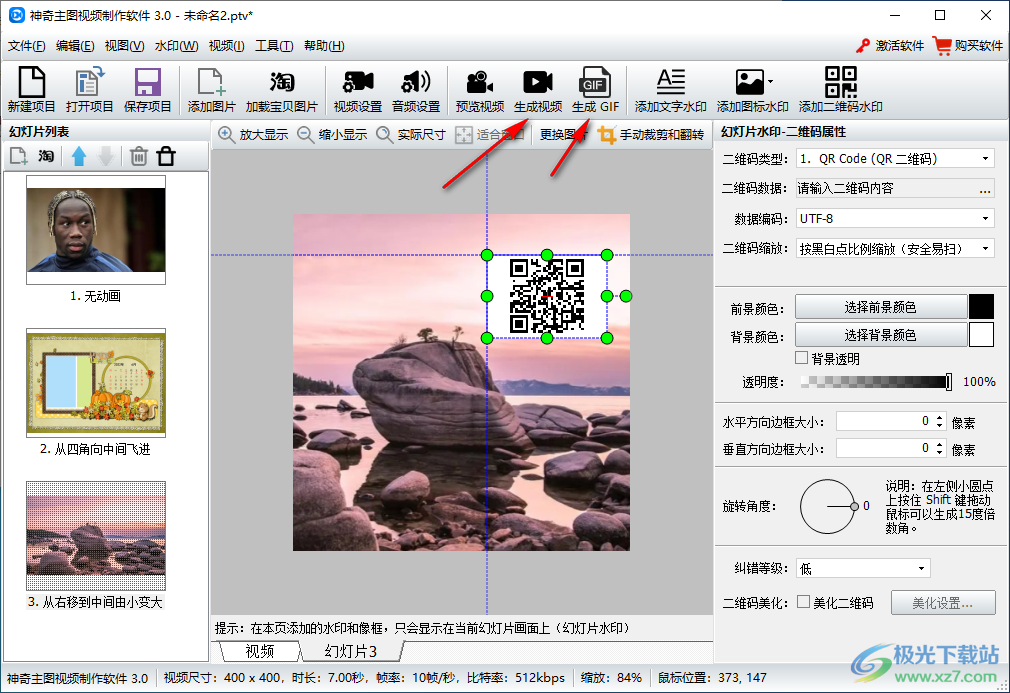Expand the 二维码类型 dropdown

point(985,158)
